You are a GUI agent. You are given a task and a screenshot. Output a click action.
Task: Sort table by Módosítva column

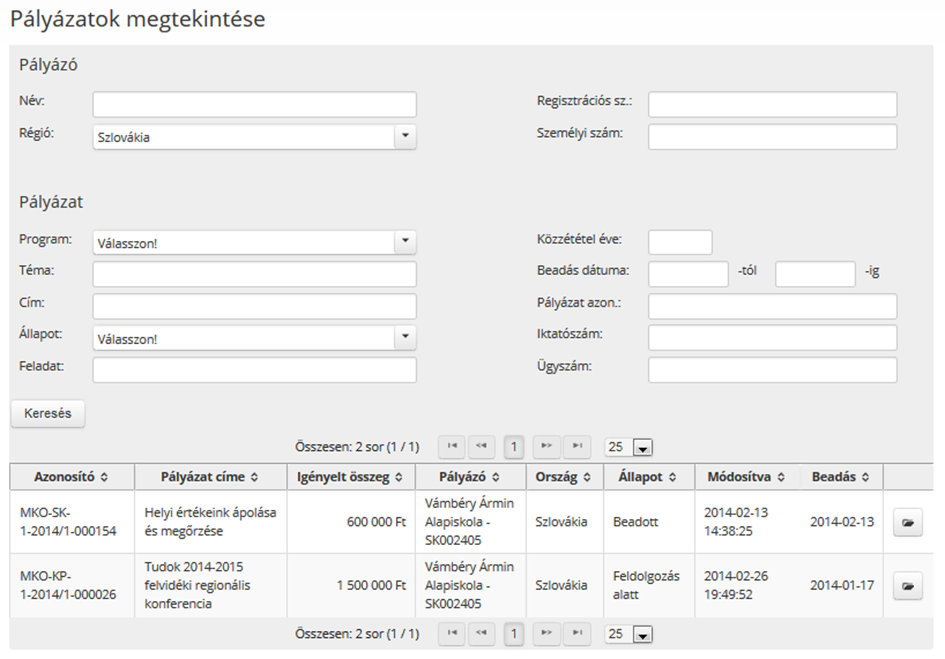[747, 477]
